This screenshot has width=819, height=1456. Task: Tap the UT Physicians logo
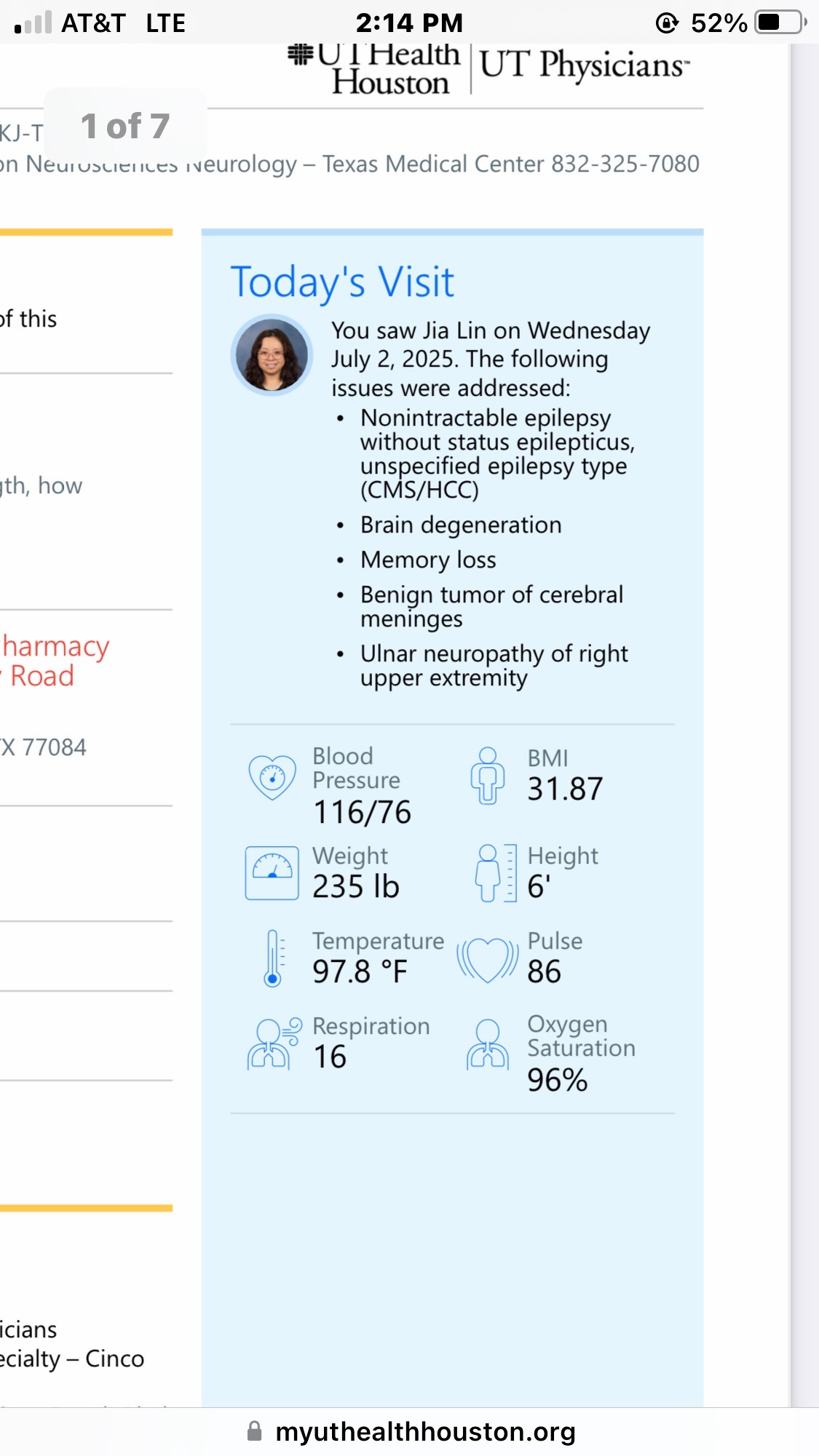pos(582,65)
